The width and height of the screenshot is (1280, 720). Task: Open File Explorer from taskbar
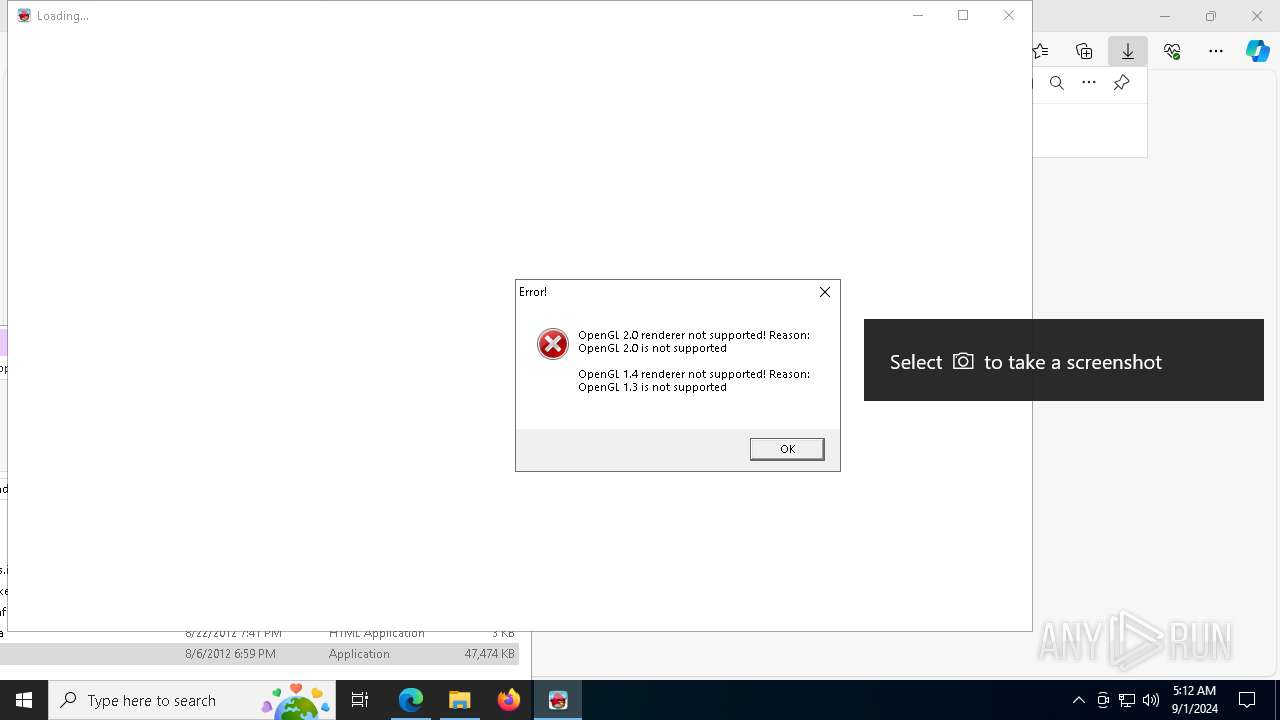460,700
